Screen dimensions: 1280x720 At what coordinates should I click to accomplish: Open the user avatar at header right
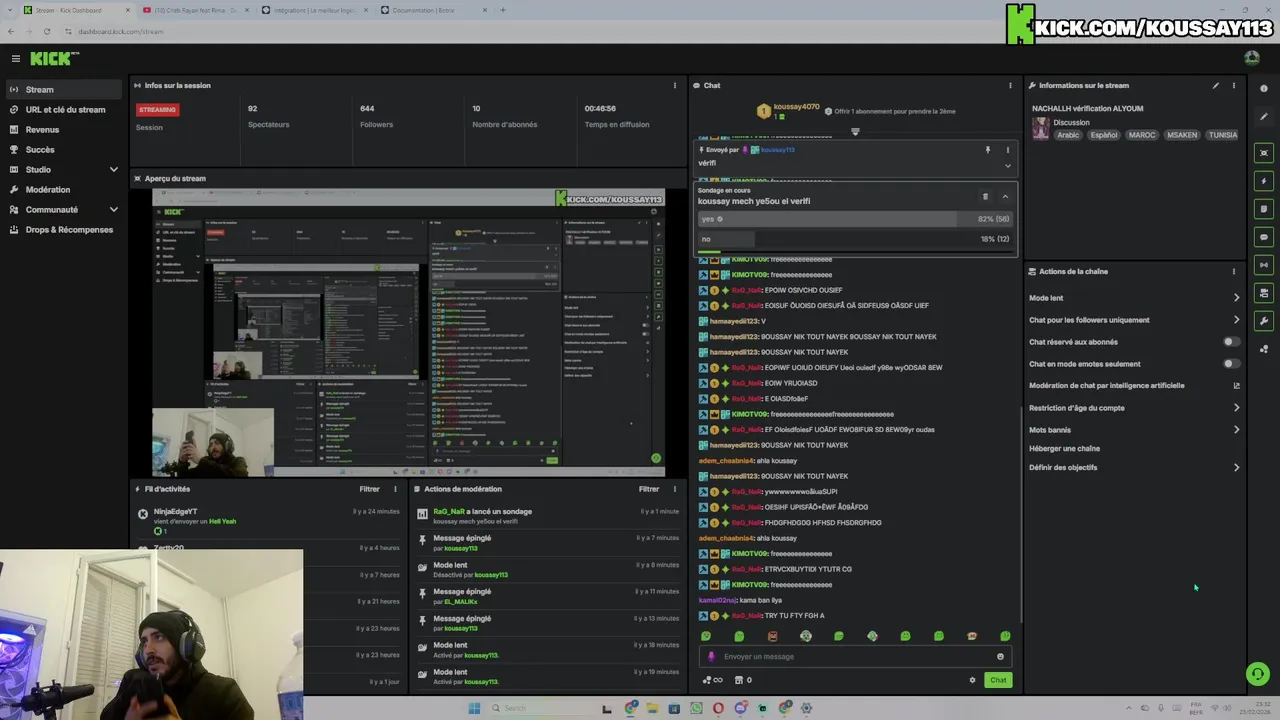tap(1252, 58)
